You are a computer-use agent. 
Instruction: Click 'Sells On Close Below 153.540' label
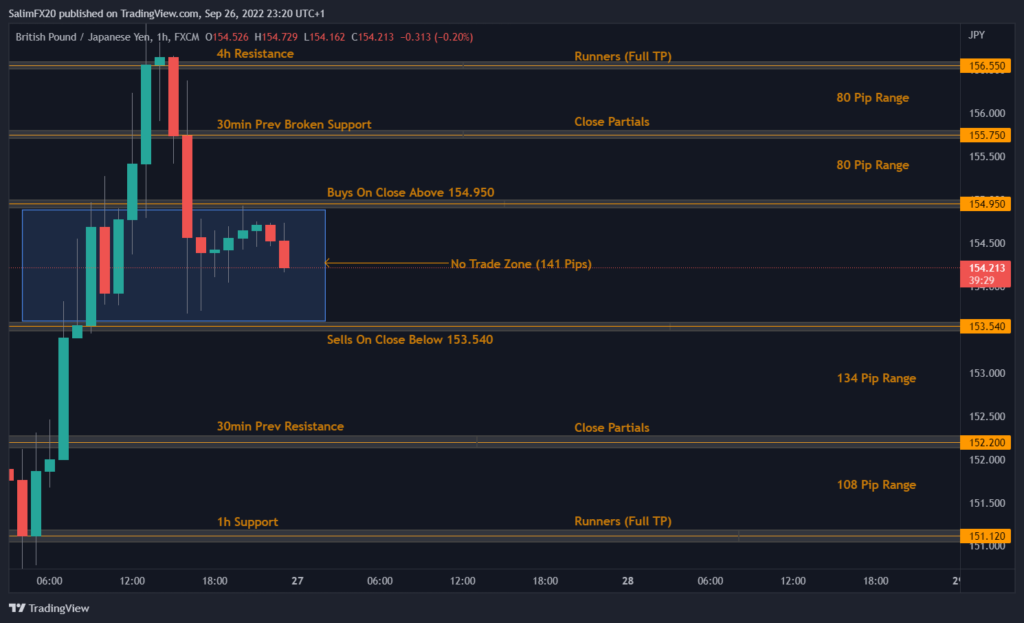[409, 339]
